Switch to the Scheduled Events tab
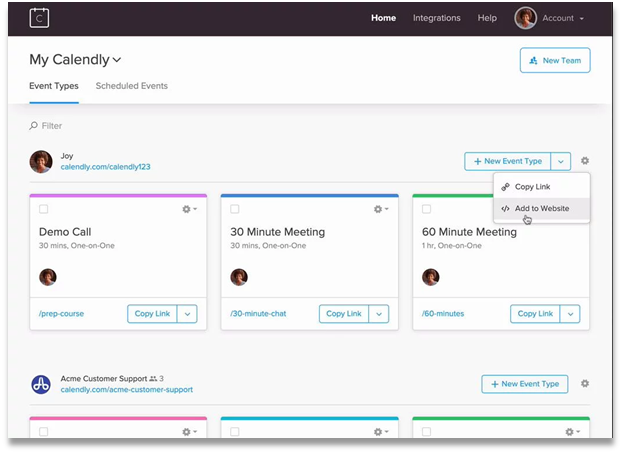 [x=132, y=86]
